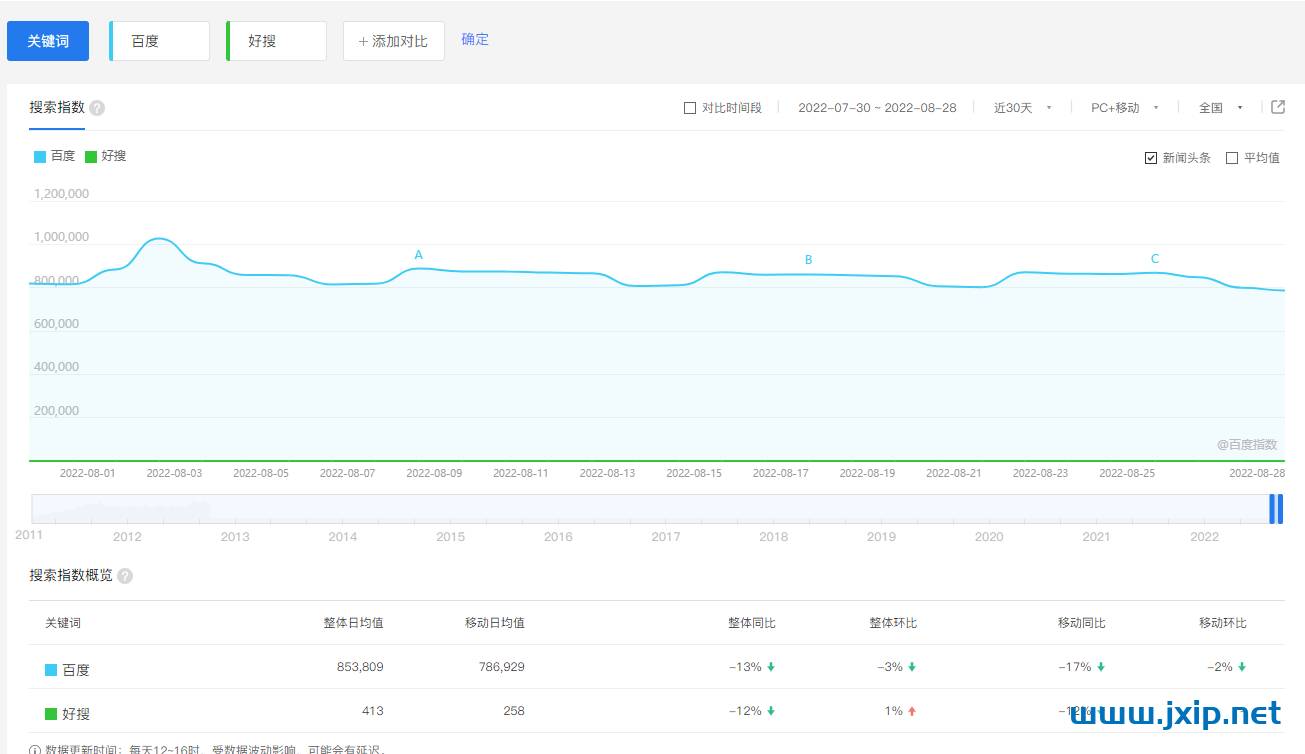Image resolution: width=1305 pixels, height=754 pixels.
Task: Click the 整体环比 column header
Action: point(893,623)
